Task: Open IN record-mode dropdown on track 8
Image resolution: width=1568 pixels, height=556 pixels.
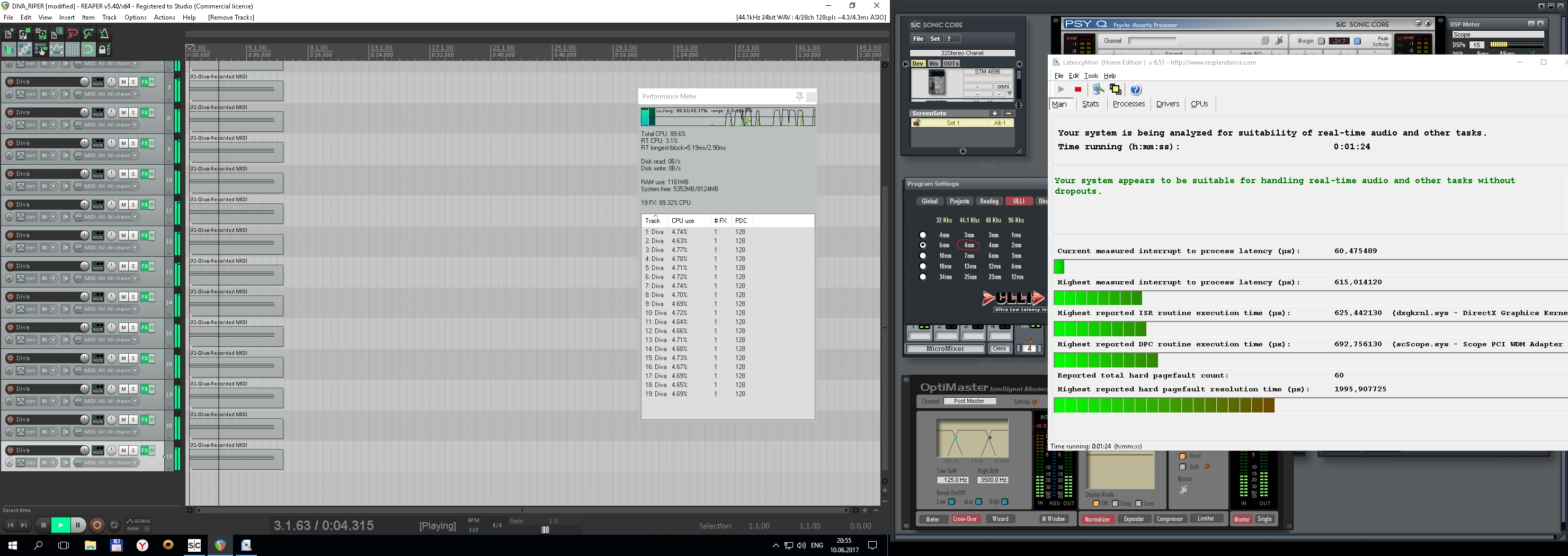Action: pos(54,125)
